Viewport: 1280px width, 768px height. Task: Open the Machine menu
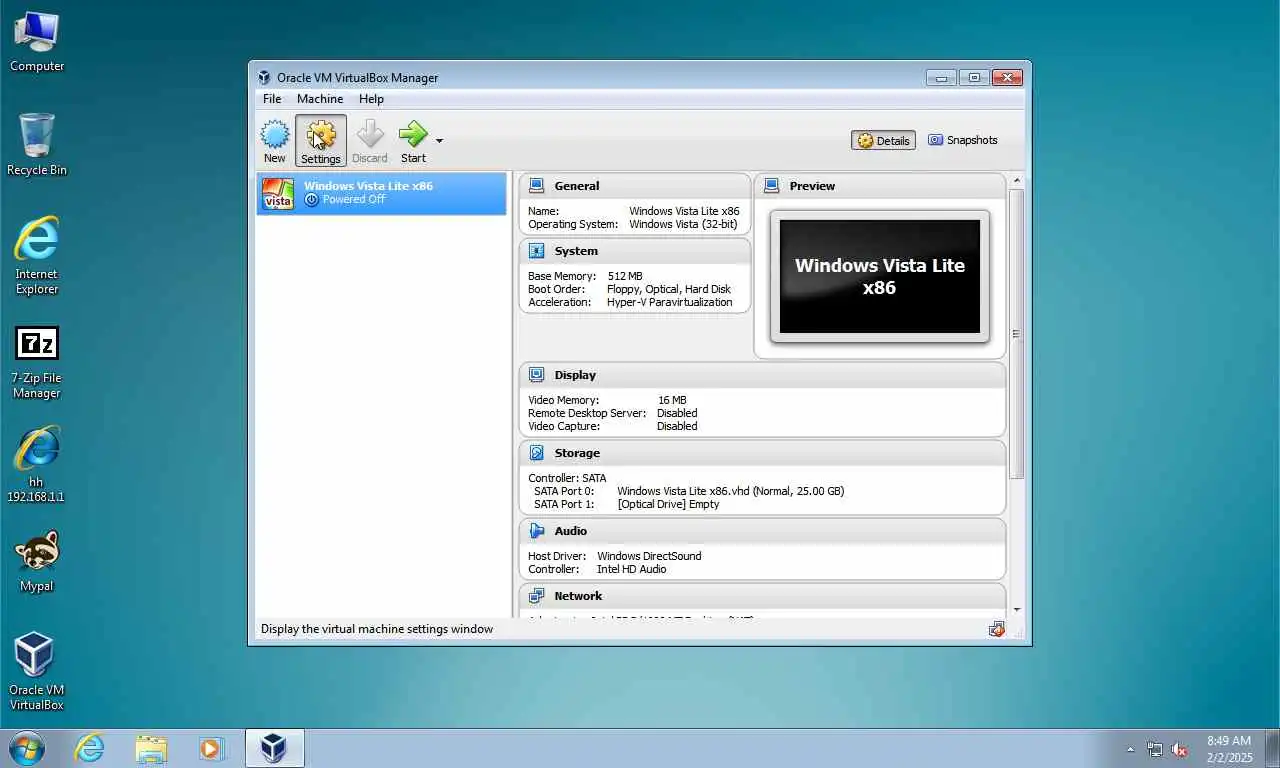320,99
